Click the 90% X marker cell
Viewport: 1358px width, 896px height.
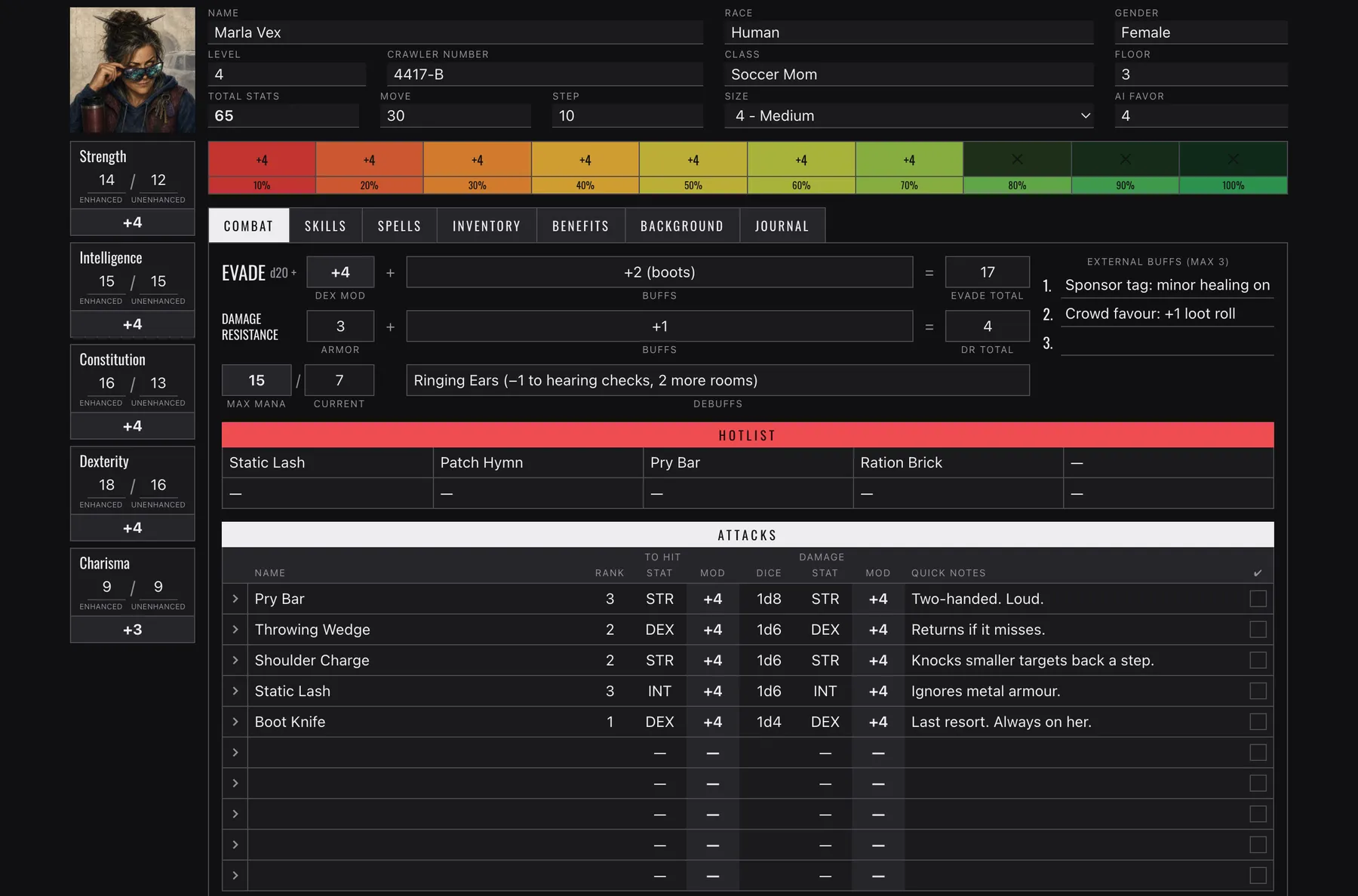(x=1125, y=159)
